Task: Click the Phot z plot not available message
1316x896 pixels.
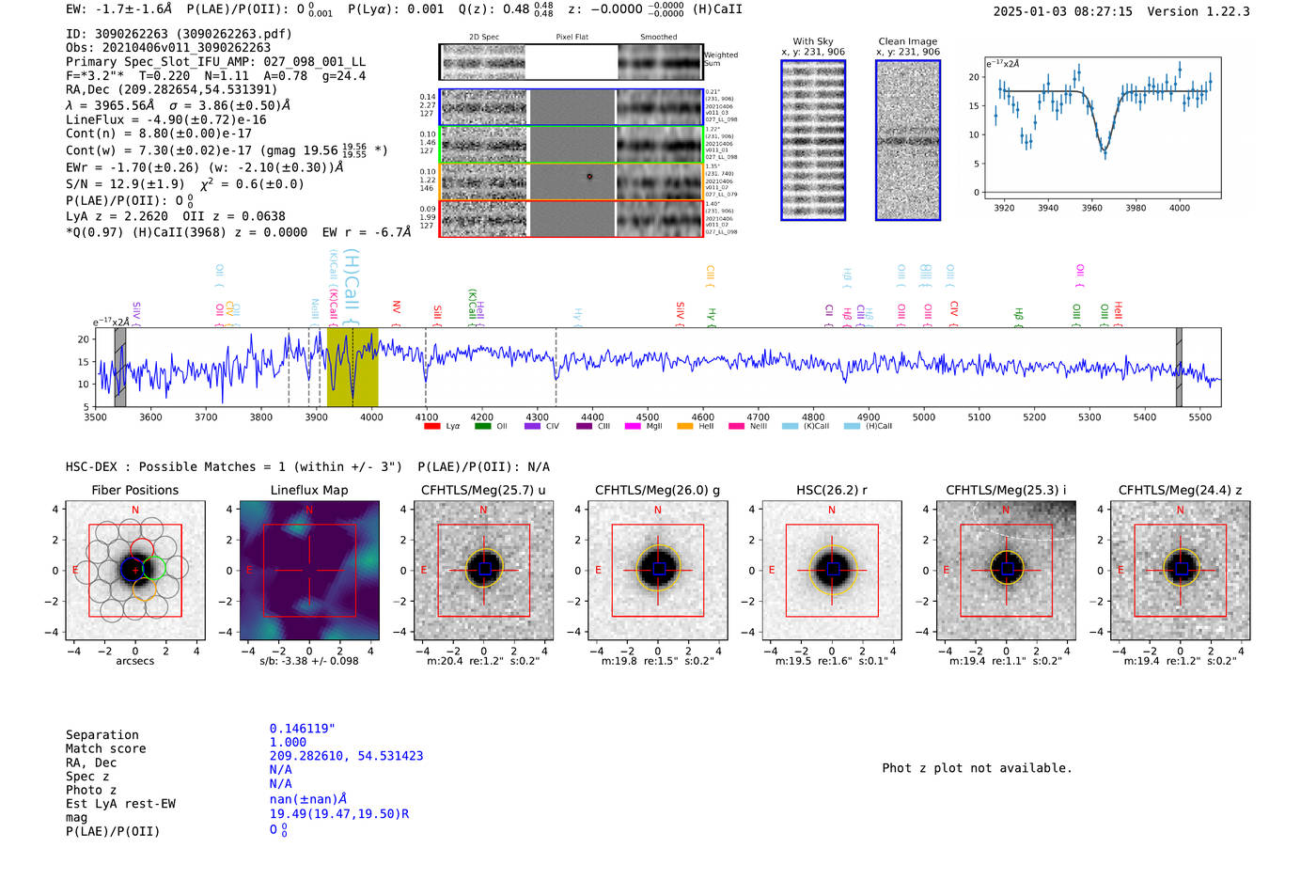Action: (x=977, y=768)
